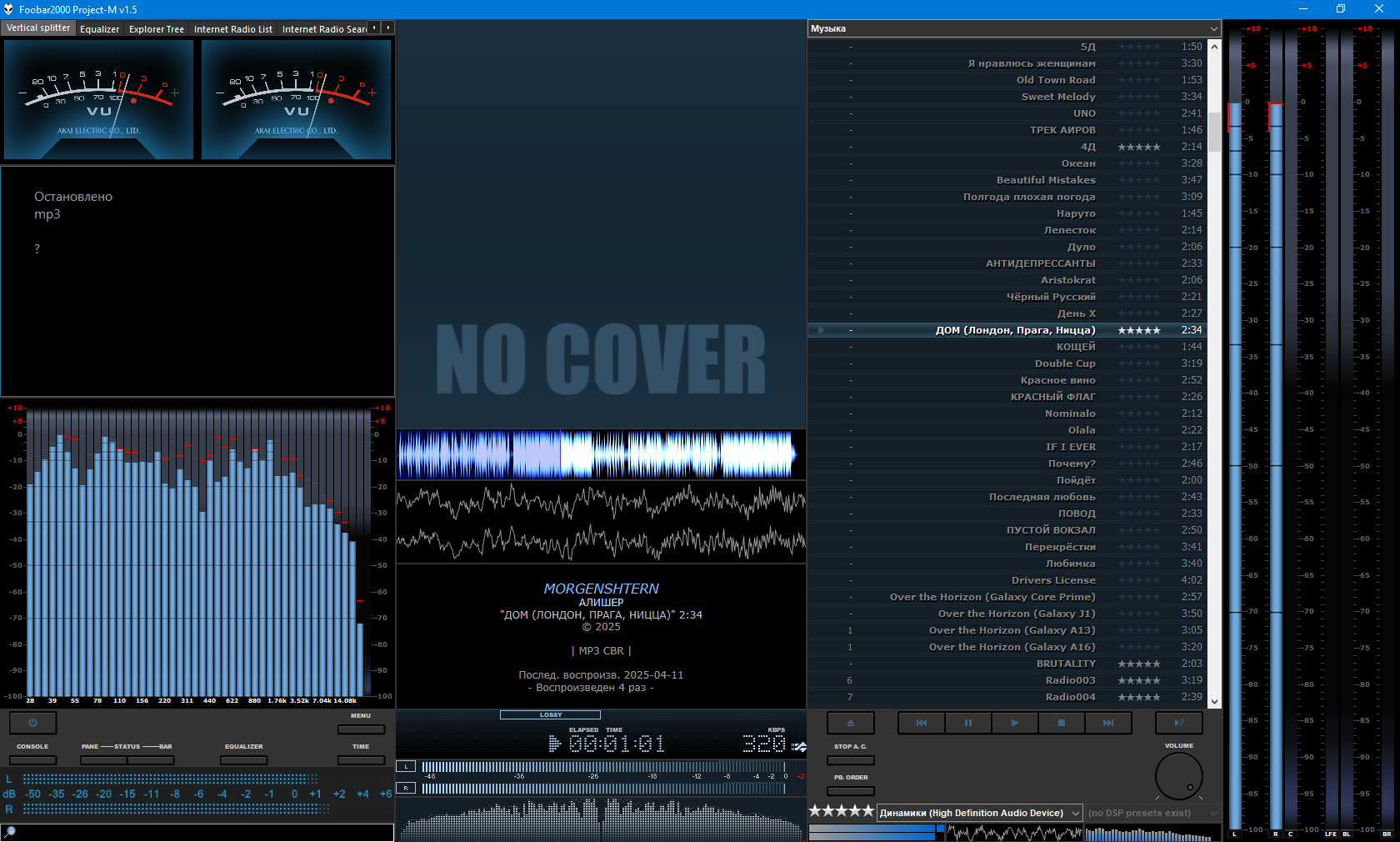Click the rating stars of the BRUTALITY track
1400x842 pixels.
point(1138,664)
